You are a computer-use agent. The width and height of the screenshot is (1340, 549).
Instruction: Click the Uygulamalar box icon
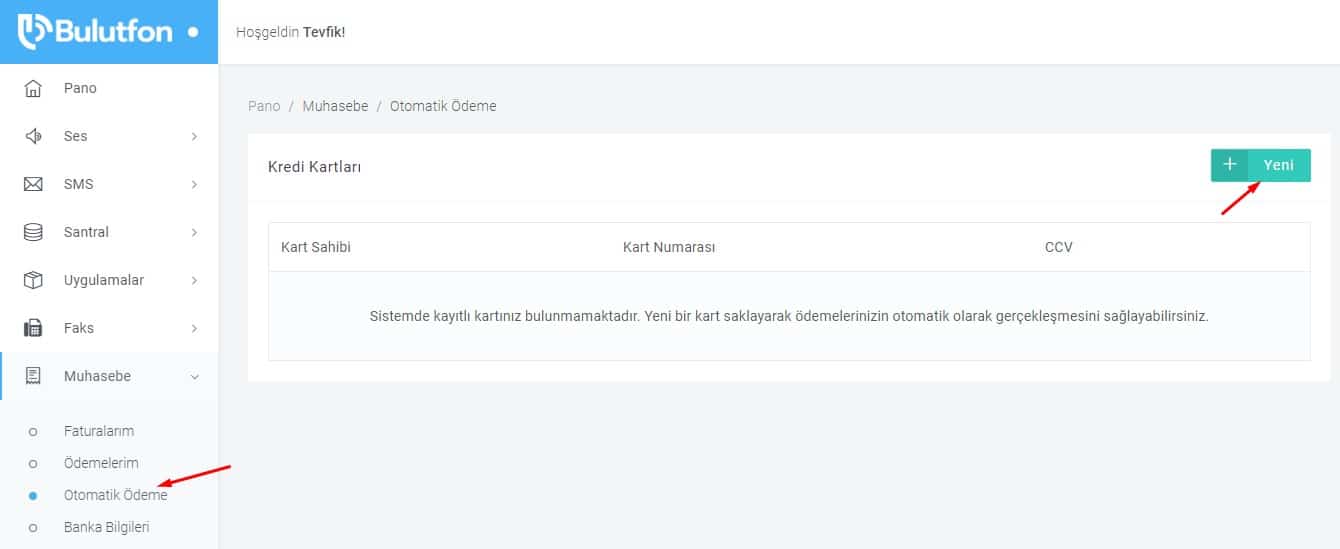click(x=33, y=280)
